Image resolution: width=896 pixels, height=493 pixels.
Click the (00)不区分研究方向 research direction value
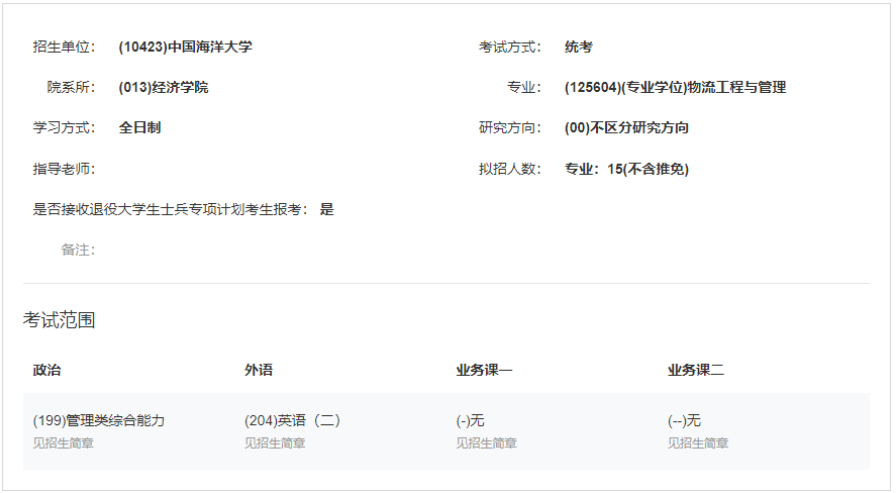626,128
